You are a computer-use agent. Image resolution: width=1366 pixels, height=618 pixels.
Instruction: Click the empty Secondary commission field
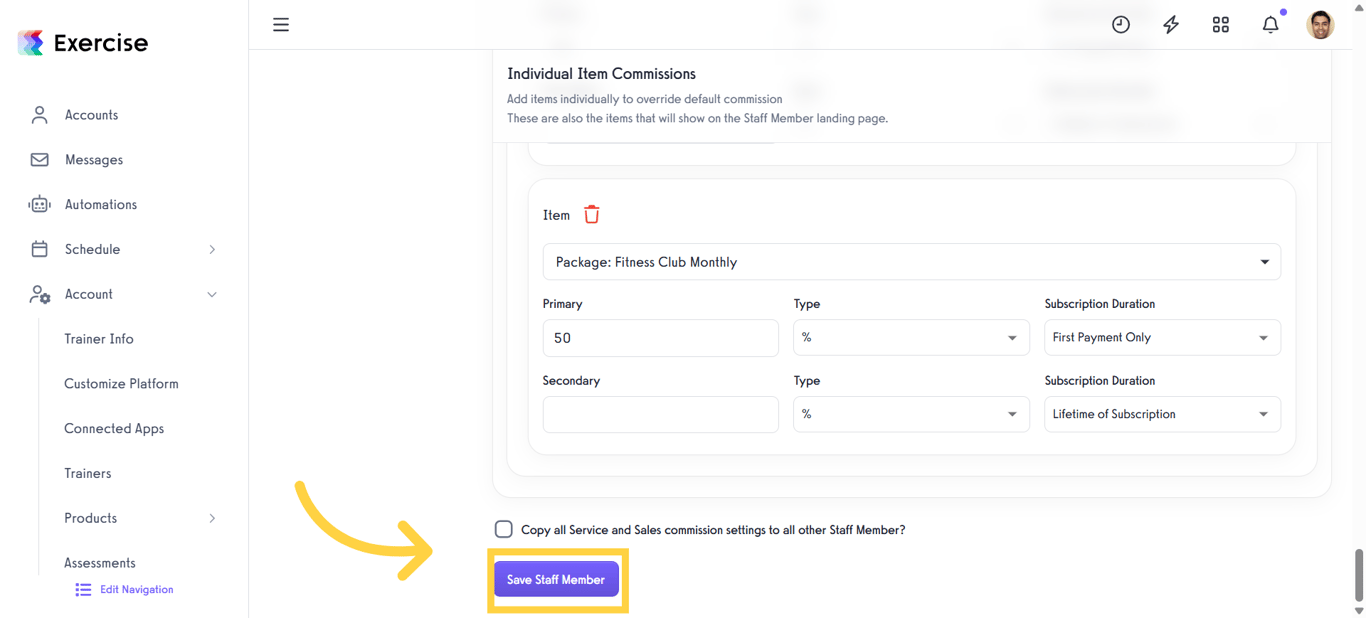(660, 415)
